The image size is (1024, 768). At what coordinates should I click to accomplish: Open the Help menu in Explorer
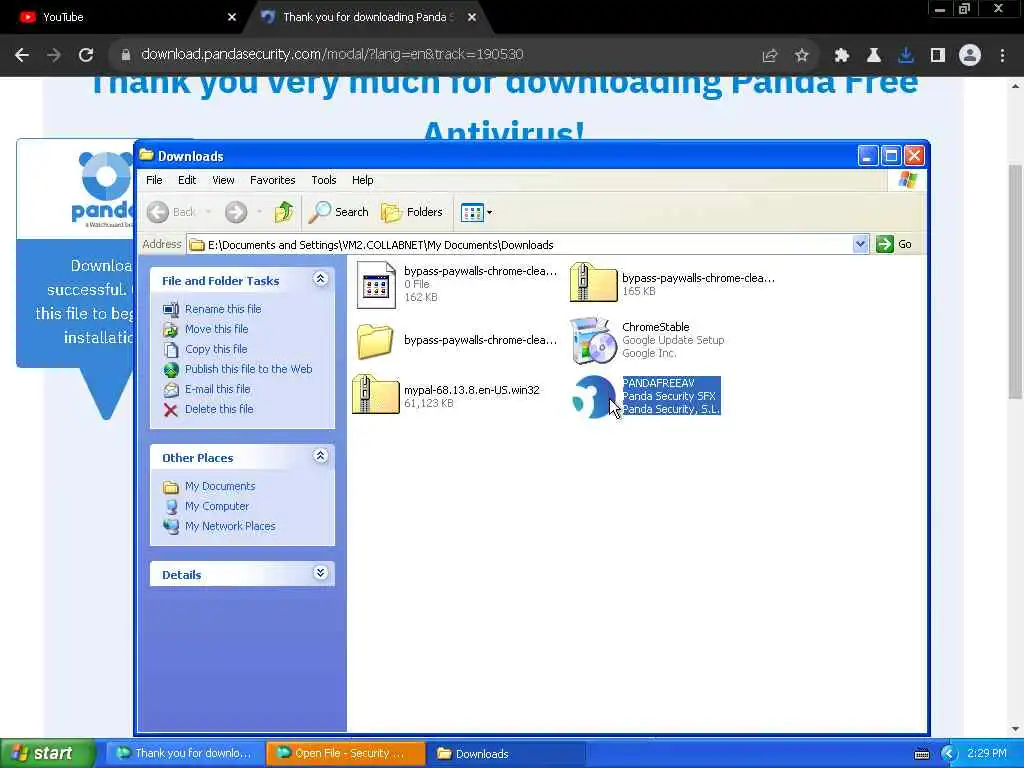(x=362, y=180)
